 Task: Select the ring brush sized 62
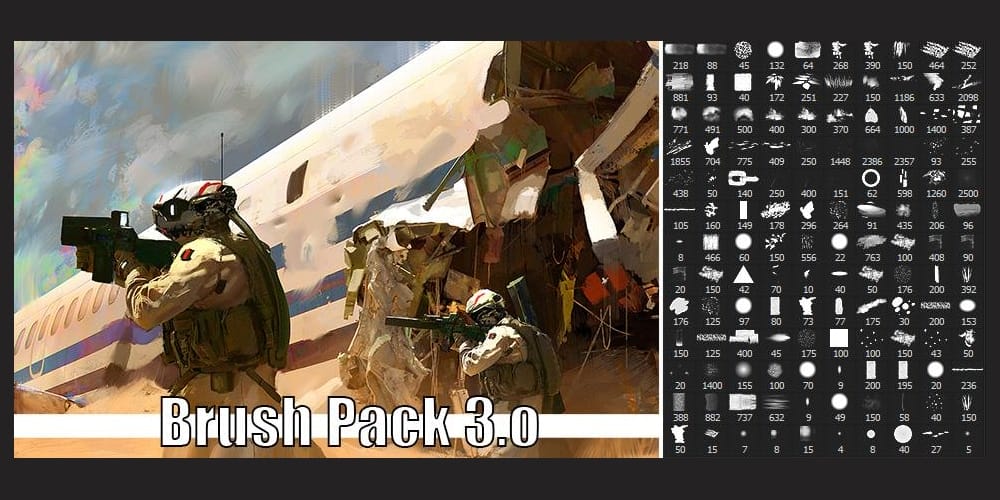coord(871,178)
